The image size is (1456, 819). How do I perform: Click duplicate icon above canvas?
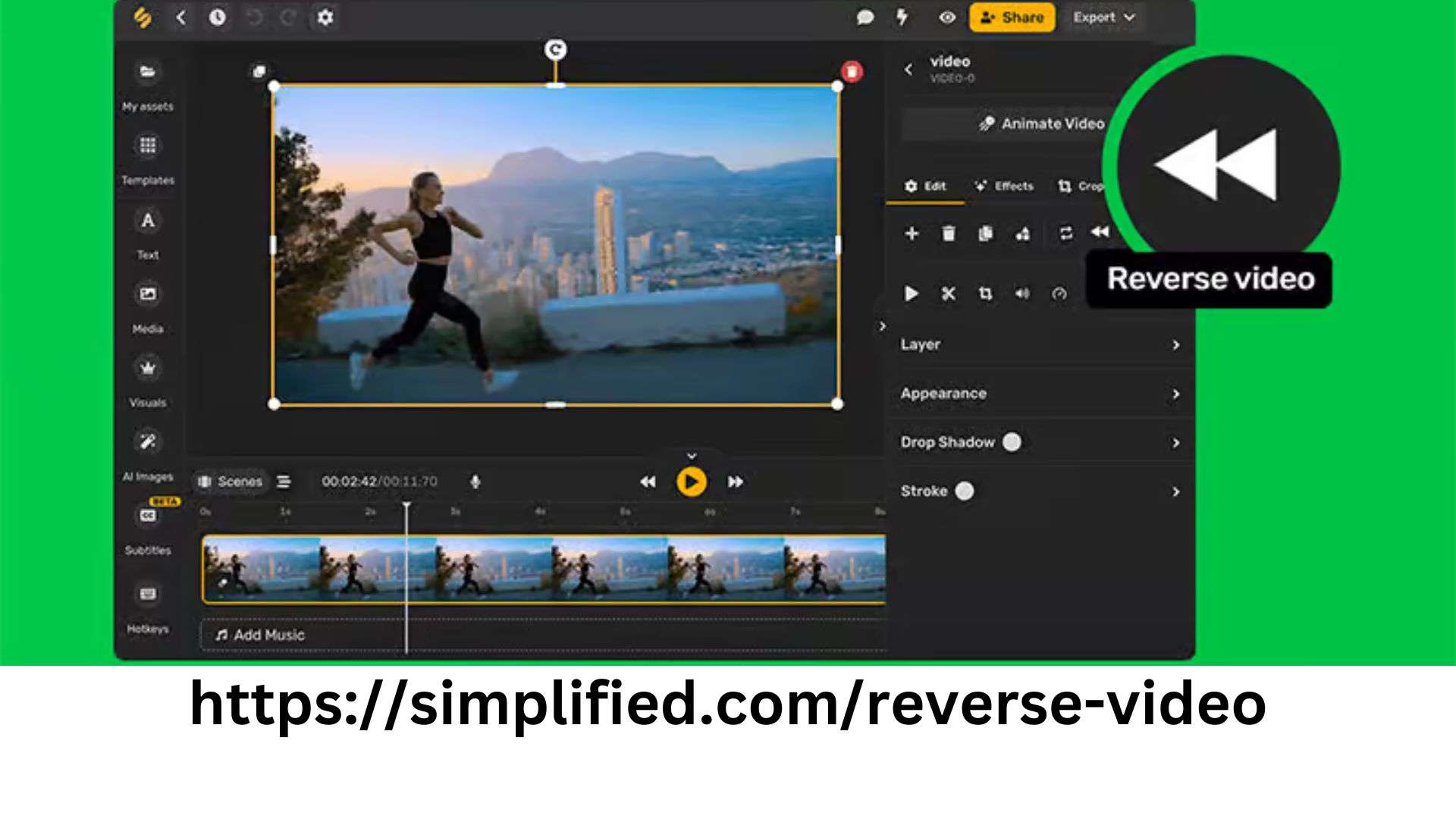259,71
